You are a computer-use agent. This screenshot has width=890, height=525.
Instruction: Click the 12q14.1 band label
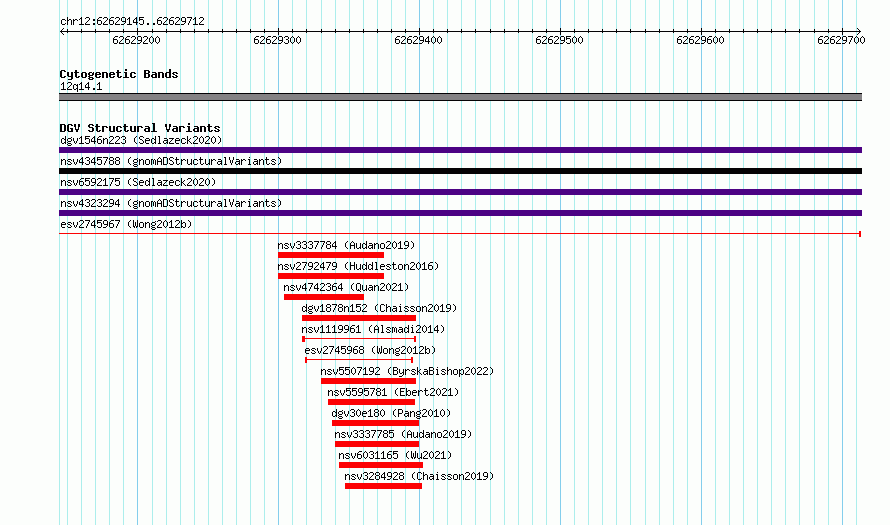81,86
